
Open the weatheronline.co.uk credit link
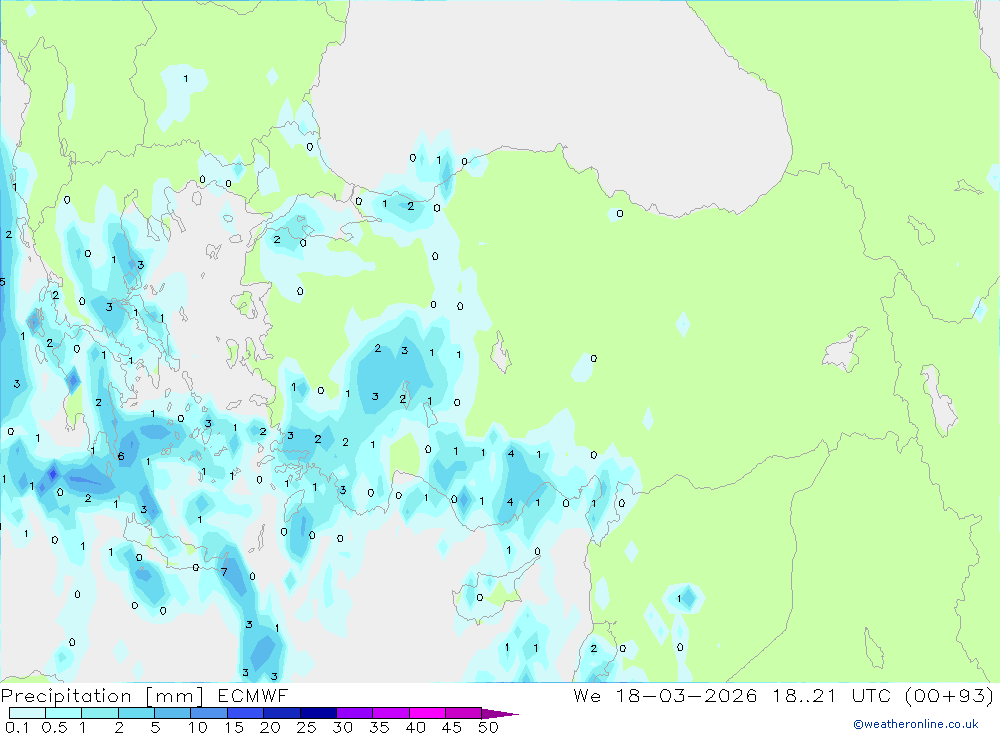(x=916, y=724)
